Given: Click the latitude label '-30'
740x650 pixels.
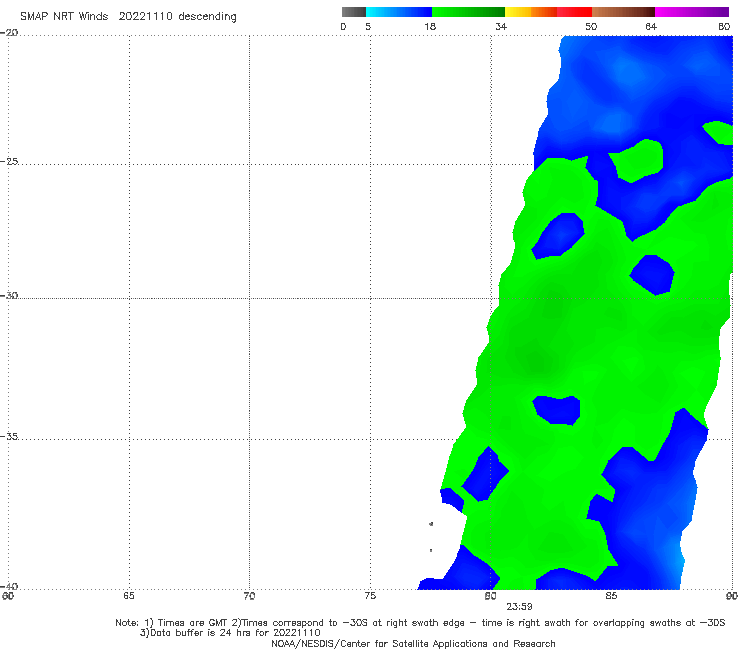Looking at the screenshot, I should [x=10, y=295].
